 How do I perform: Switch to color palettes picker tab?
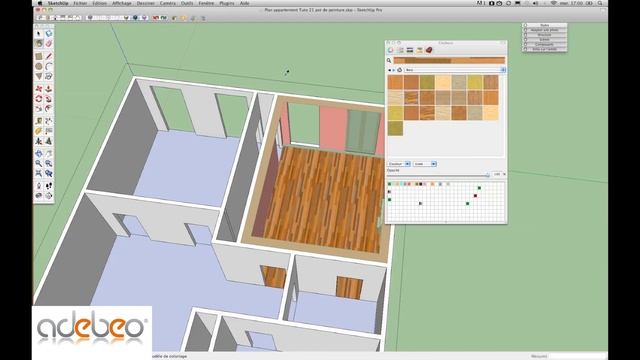410,50
